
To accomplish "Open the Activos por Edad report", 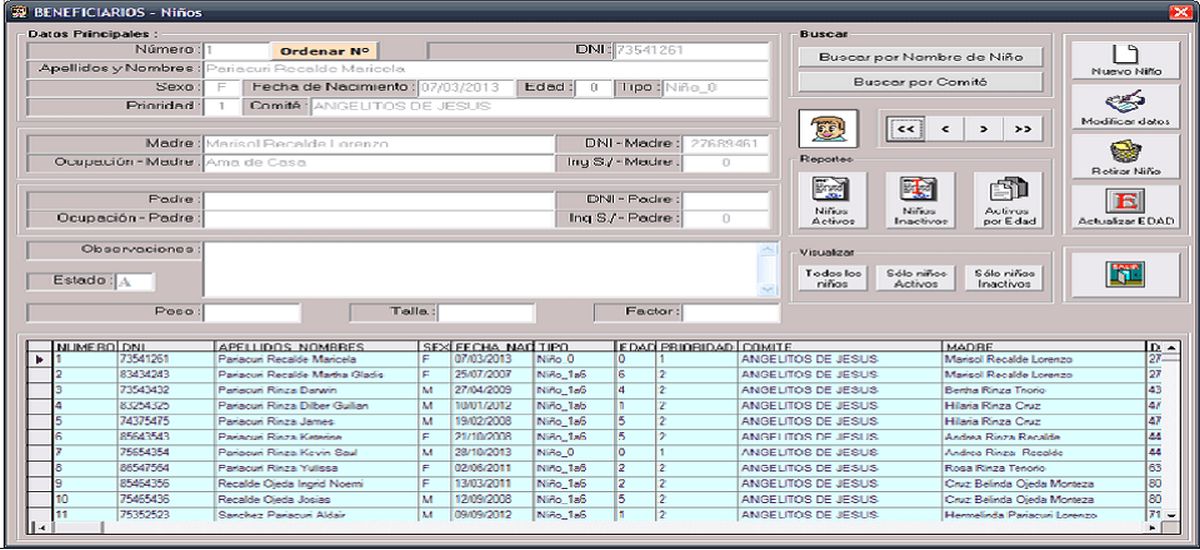I will point(1008,200).
